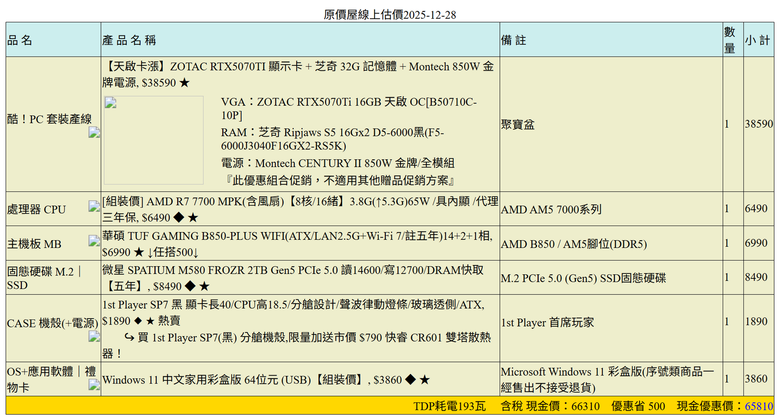Click the VGA:ZOTAC RTX5070Ti 16GB 天啟 OC line
The height and width of the screenshot is (417, 780).
(x=349, y=109)
